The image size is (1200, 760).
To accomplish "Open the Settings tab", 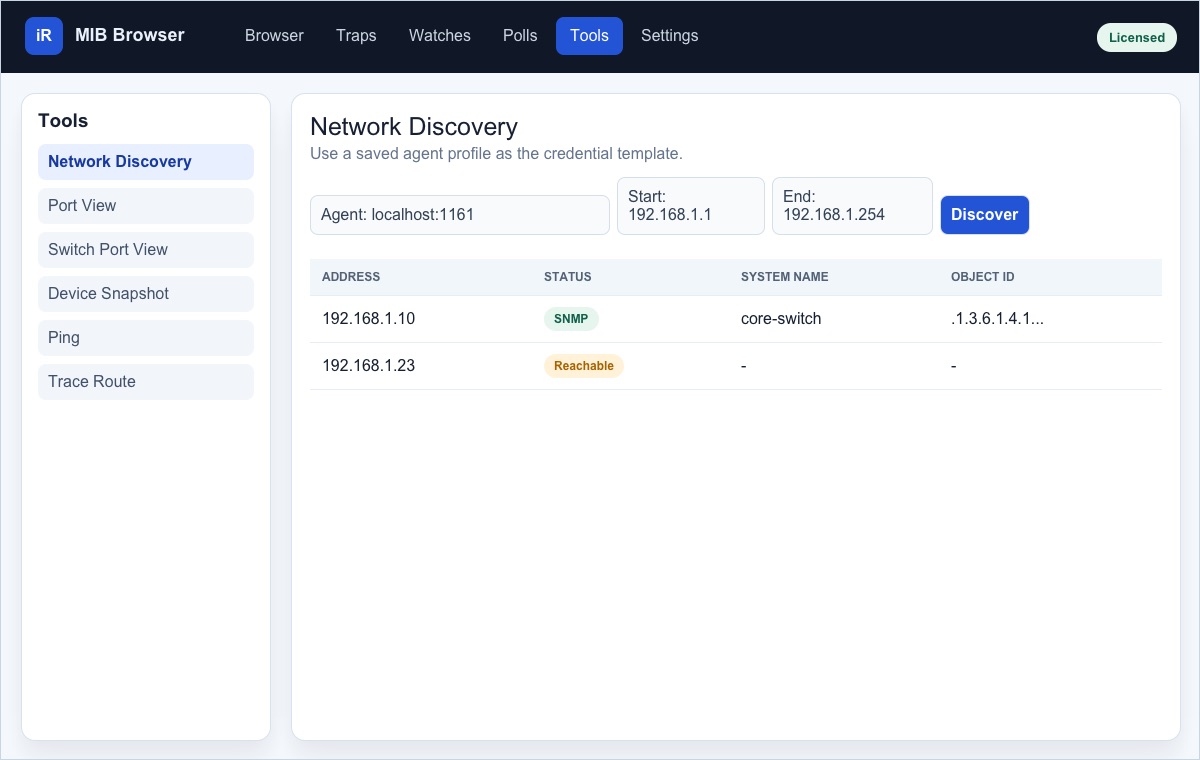I will coord(670,36).
